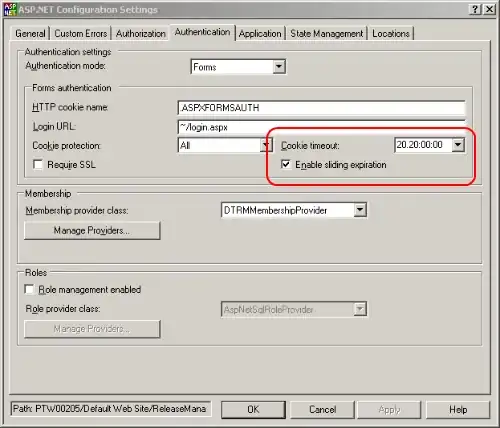Viewport: 500px width, 428px height.
Task: Click the greyed-out Manage Providers button under Roles
Action: pyautogui.click(x=92, y=329)
